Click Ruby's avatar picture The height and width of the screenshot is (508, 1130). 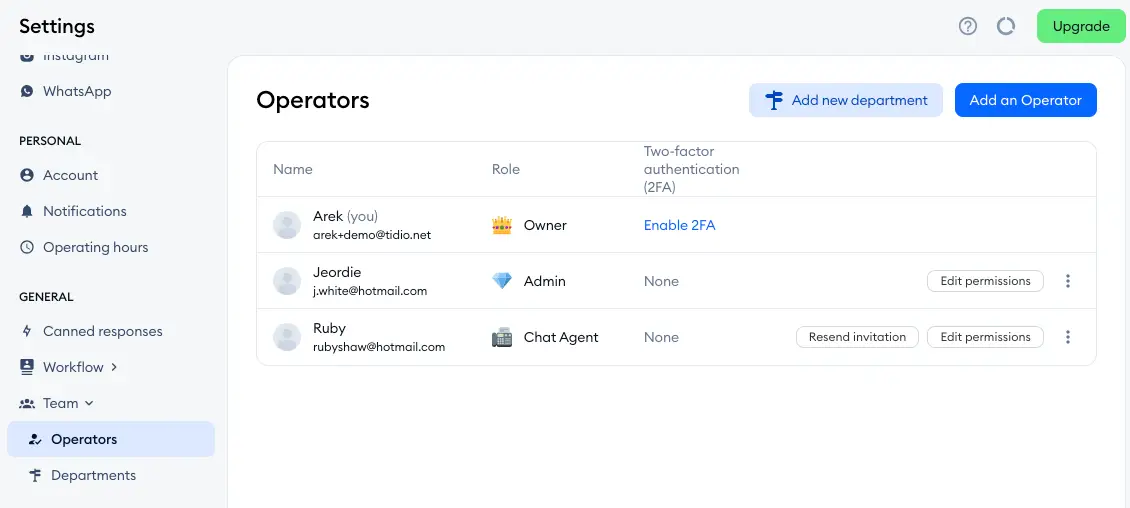(287, 337)
